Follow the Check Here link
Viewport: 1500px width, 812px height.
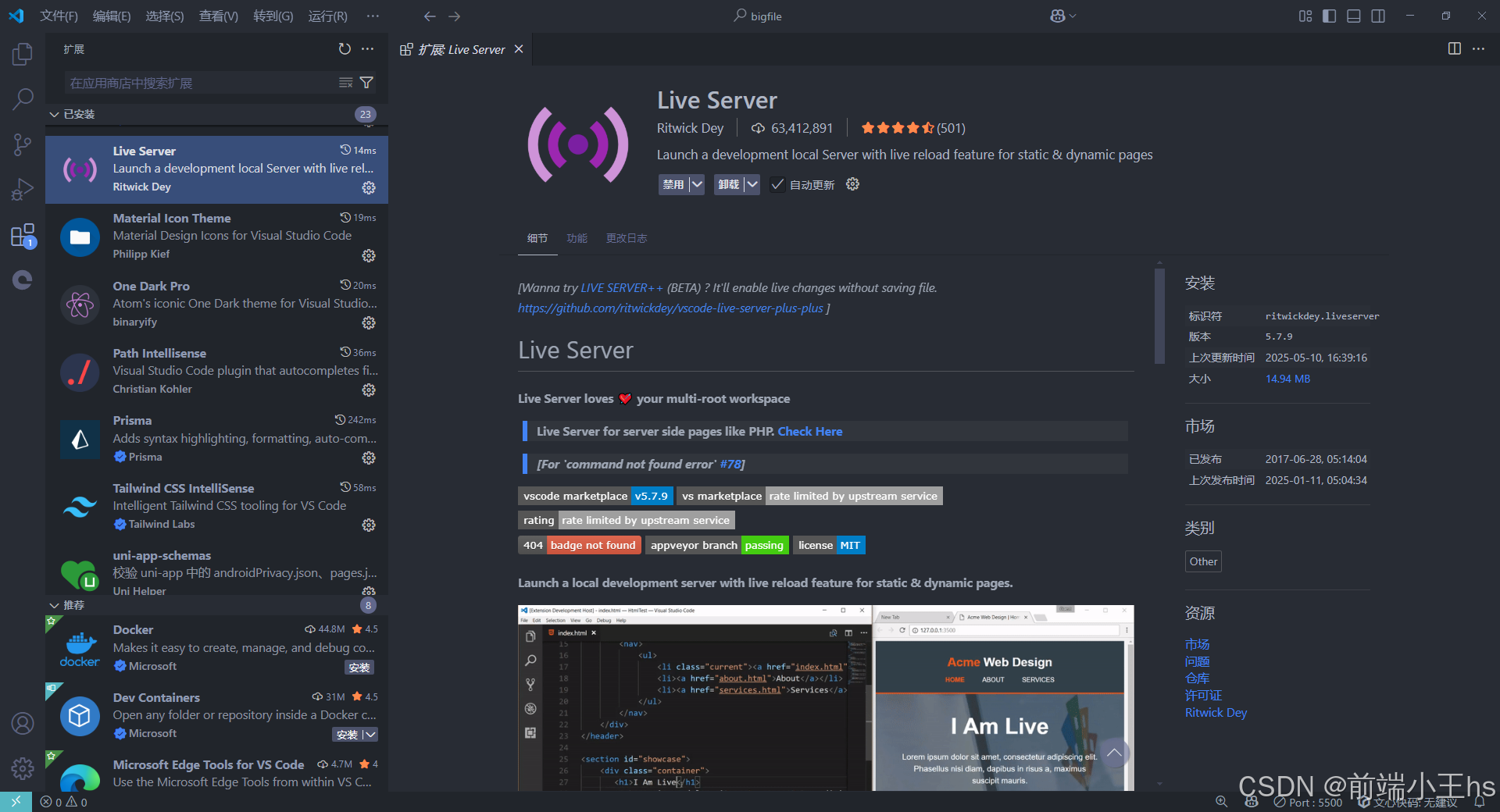tap(810, 431)
